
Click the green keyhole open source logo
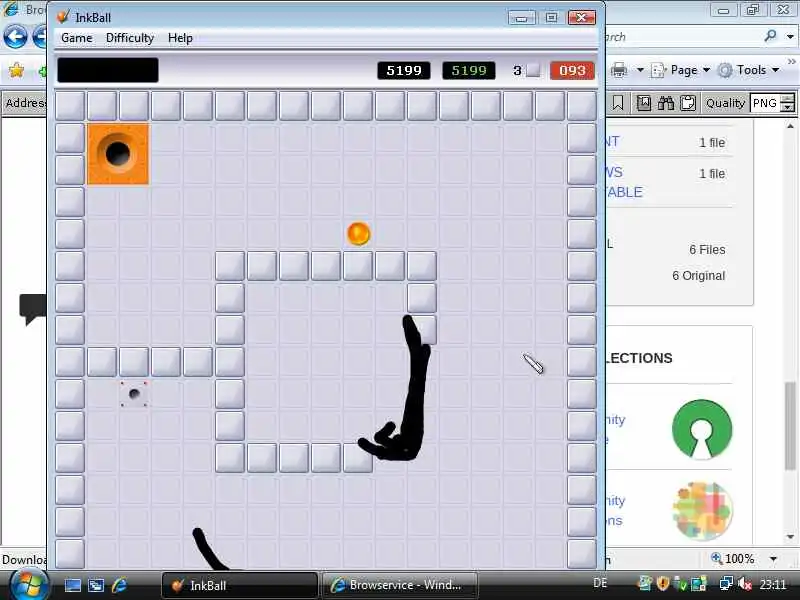[702, 429]
